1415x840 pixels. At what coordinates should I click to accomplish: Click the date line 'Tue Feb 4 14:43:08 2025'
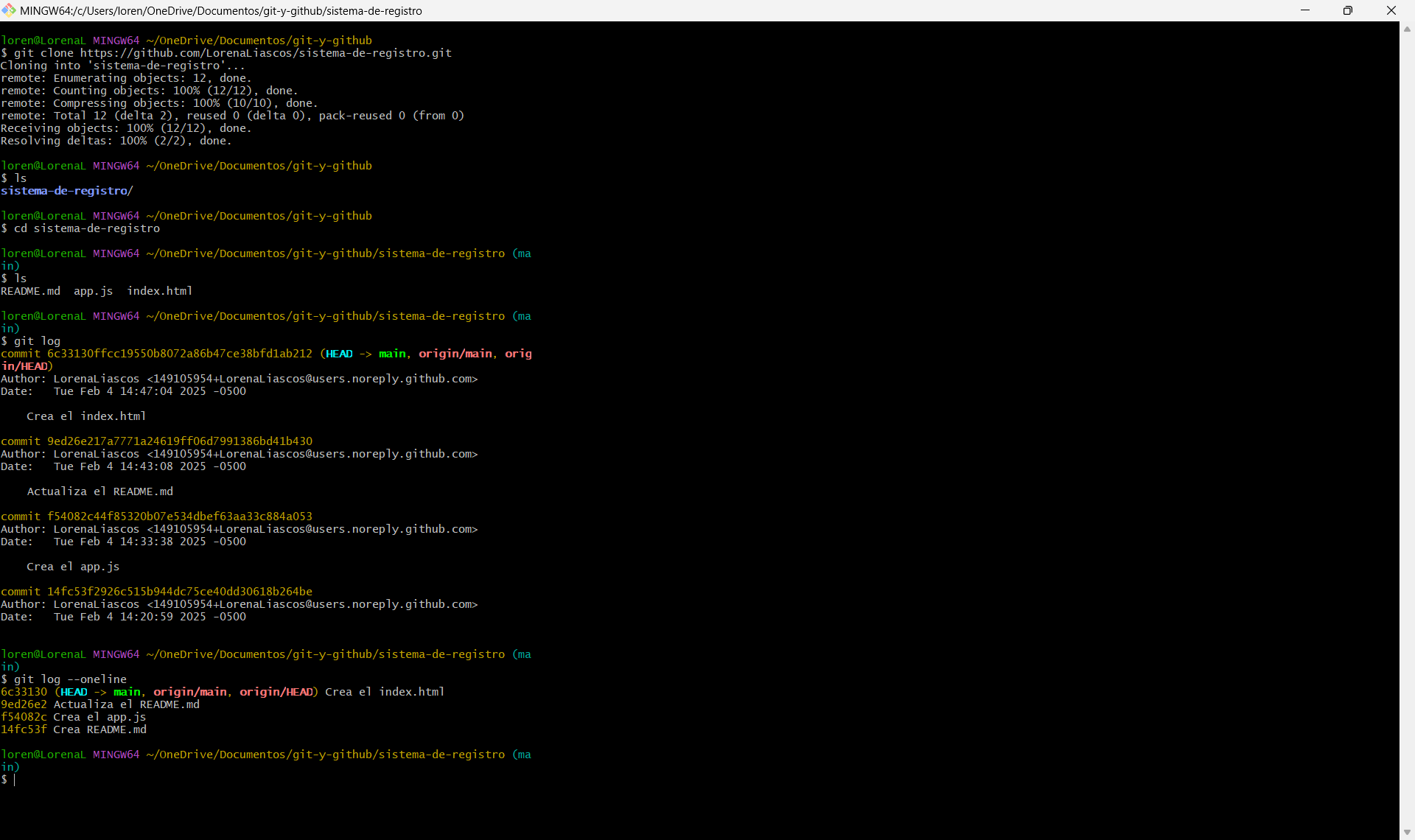tap(130, 466)
